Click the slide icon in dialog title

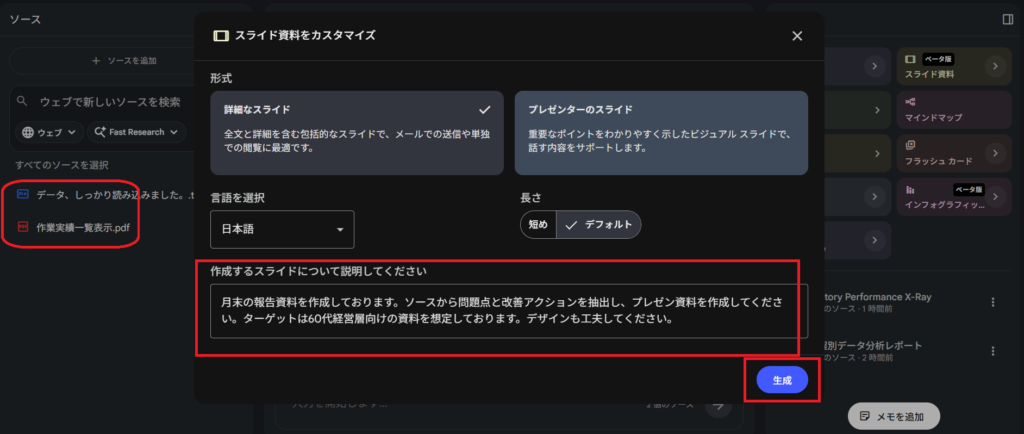pos(221,36)
